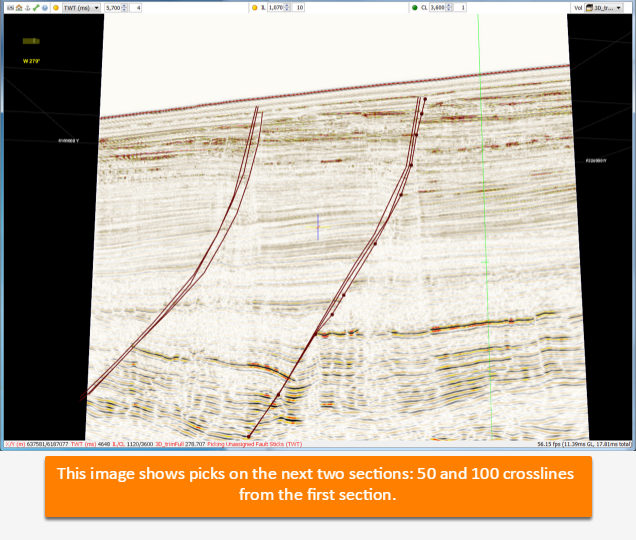Click the inline 1,070 stepper arrows
636x540 pixels.
[287, 8]
